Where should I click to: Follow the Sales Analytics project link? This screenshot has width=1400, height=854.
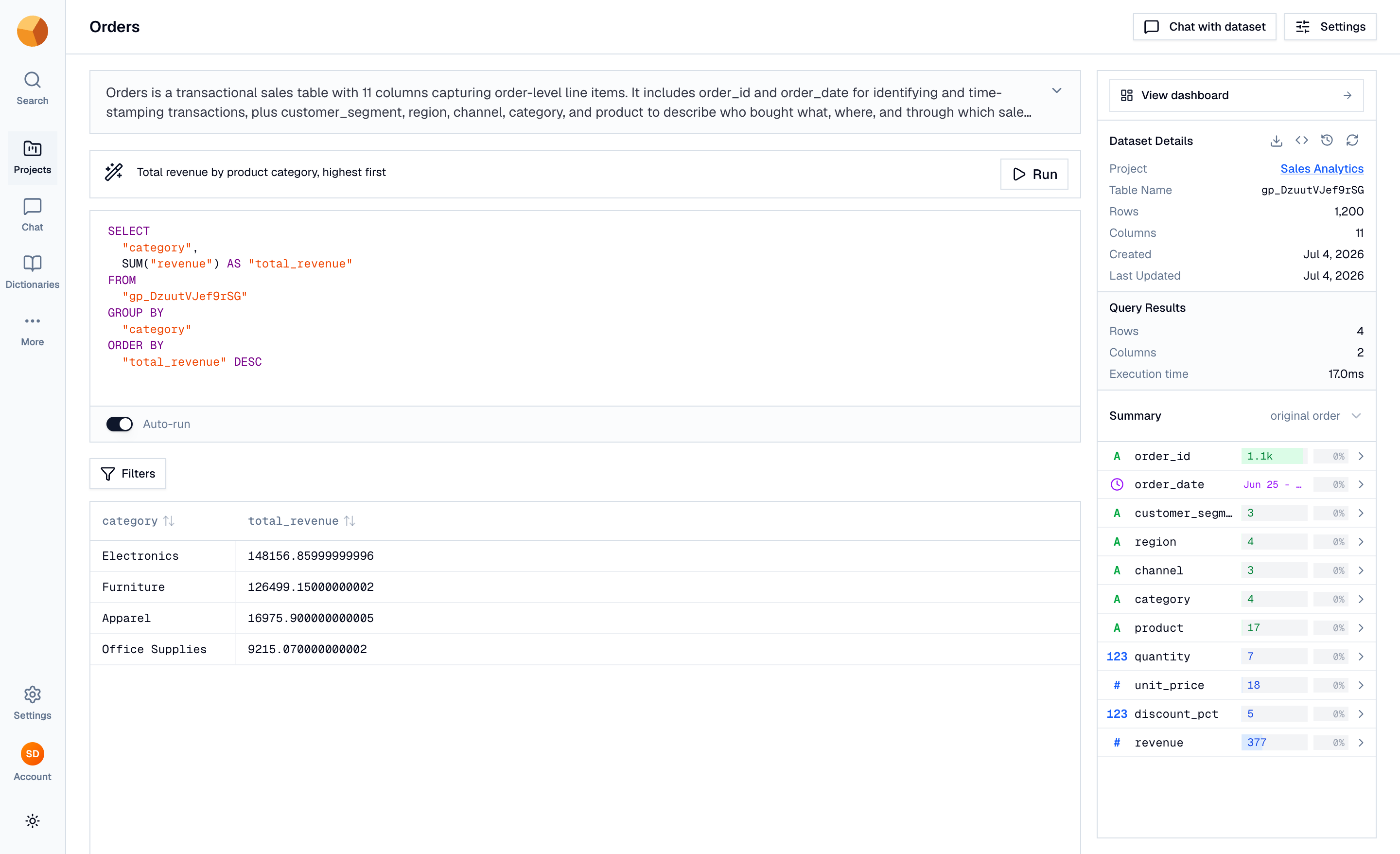pos(1322,169)
